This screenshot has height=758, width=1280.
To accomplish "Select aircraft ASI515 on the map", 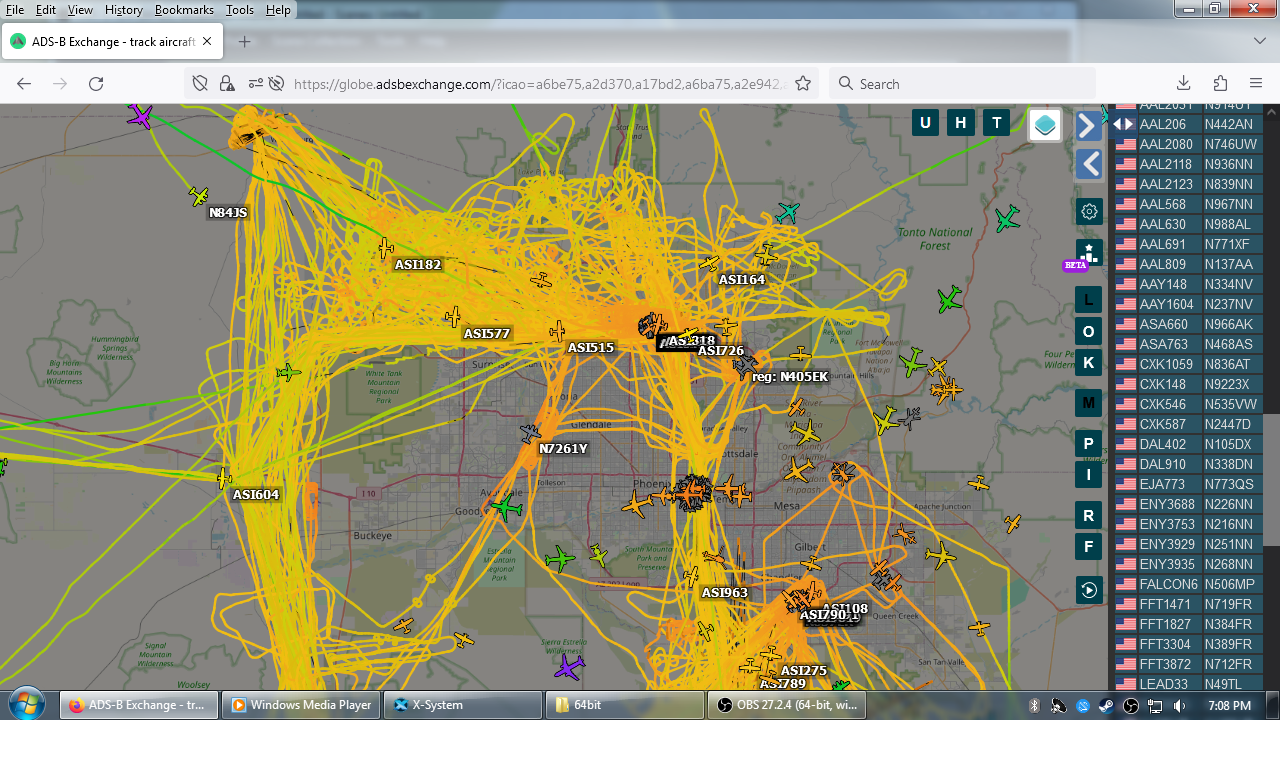I will 557,331.
